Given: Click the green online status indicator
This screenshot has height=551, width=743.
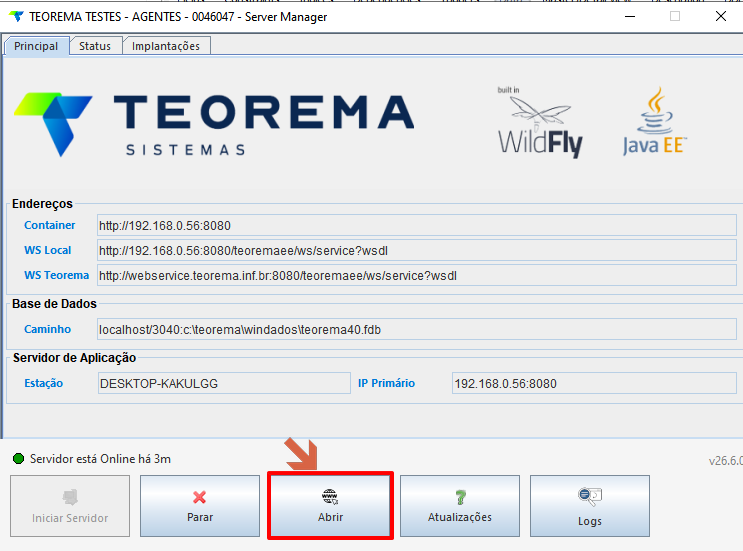Looking at the screenshot, I should pyautogui.click(x=18, y=459).
